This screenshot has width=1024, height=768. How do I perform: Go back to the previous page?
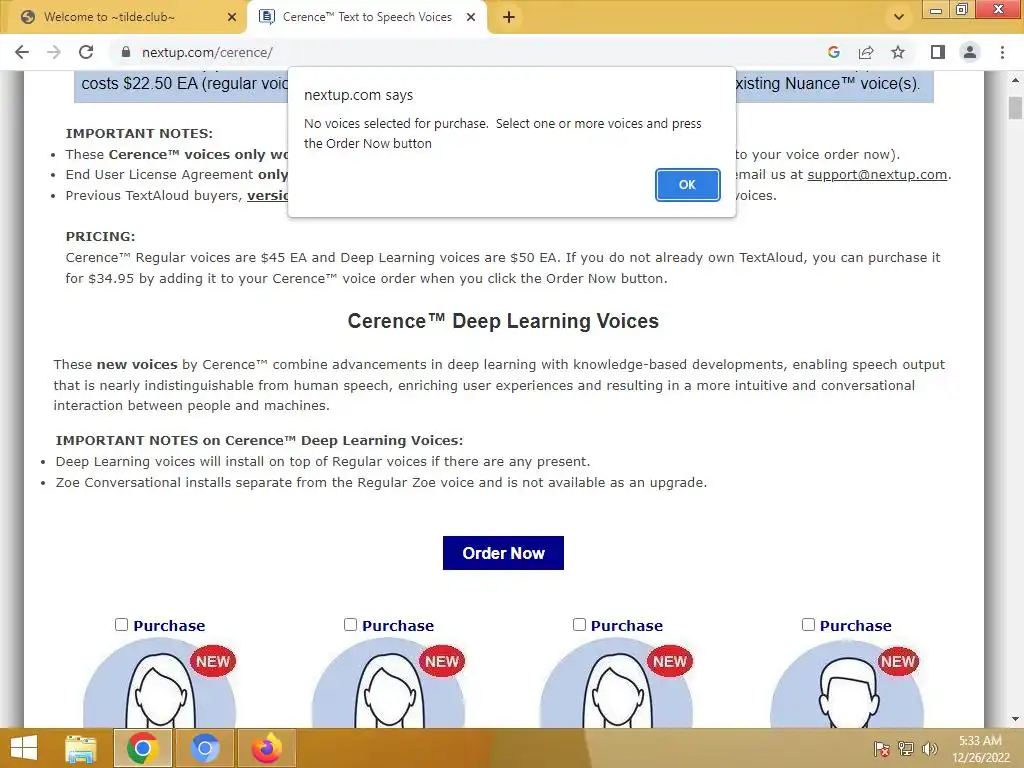point(22,52)
